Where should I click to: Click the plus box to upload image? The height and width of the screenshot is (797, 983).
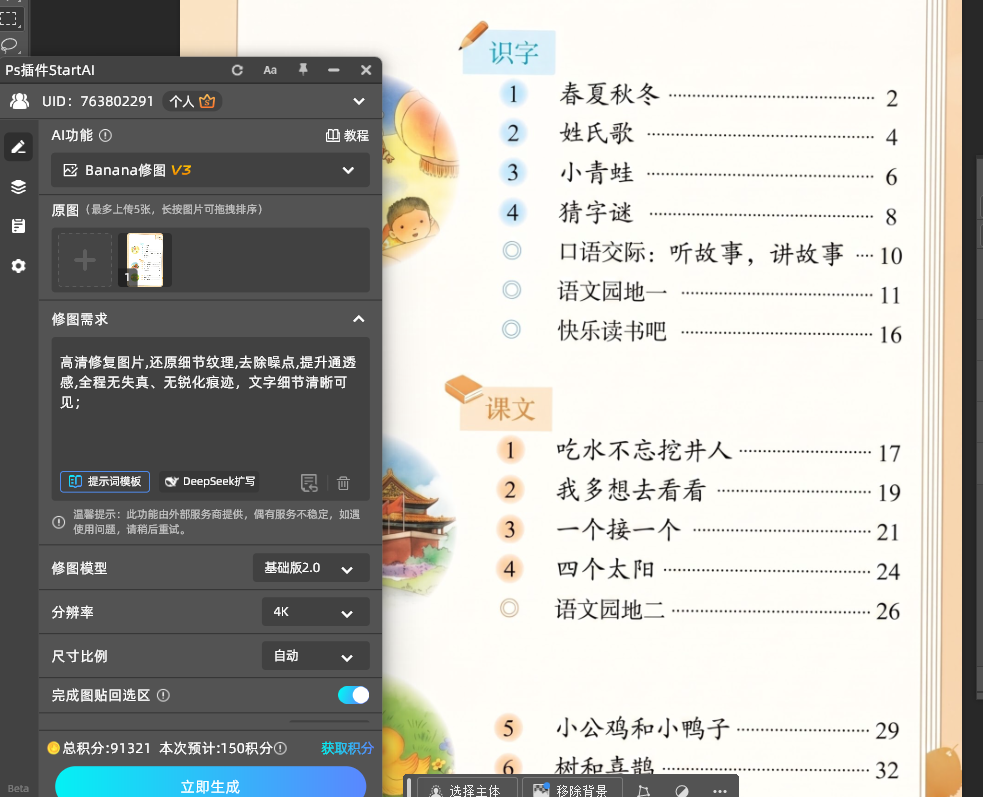(x=85, y=260)
